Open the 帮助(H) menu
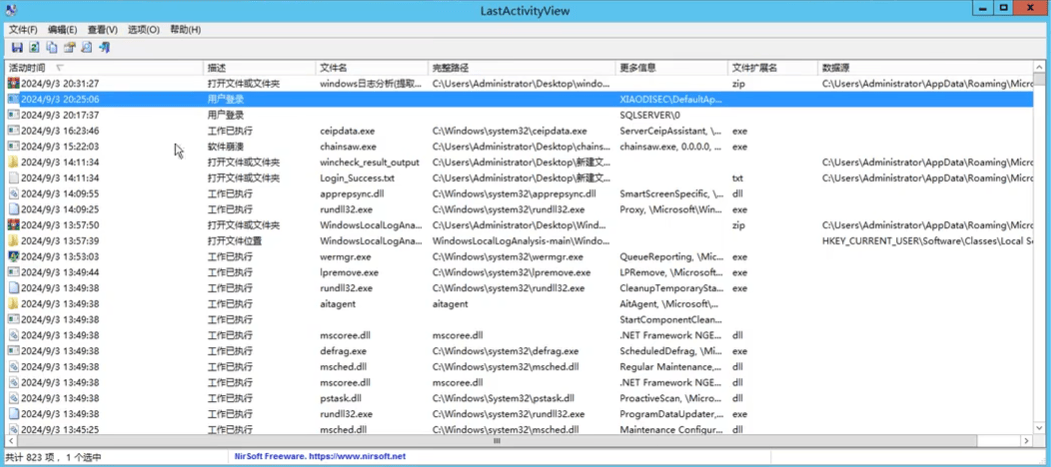 coord(186,29)
